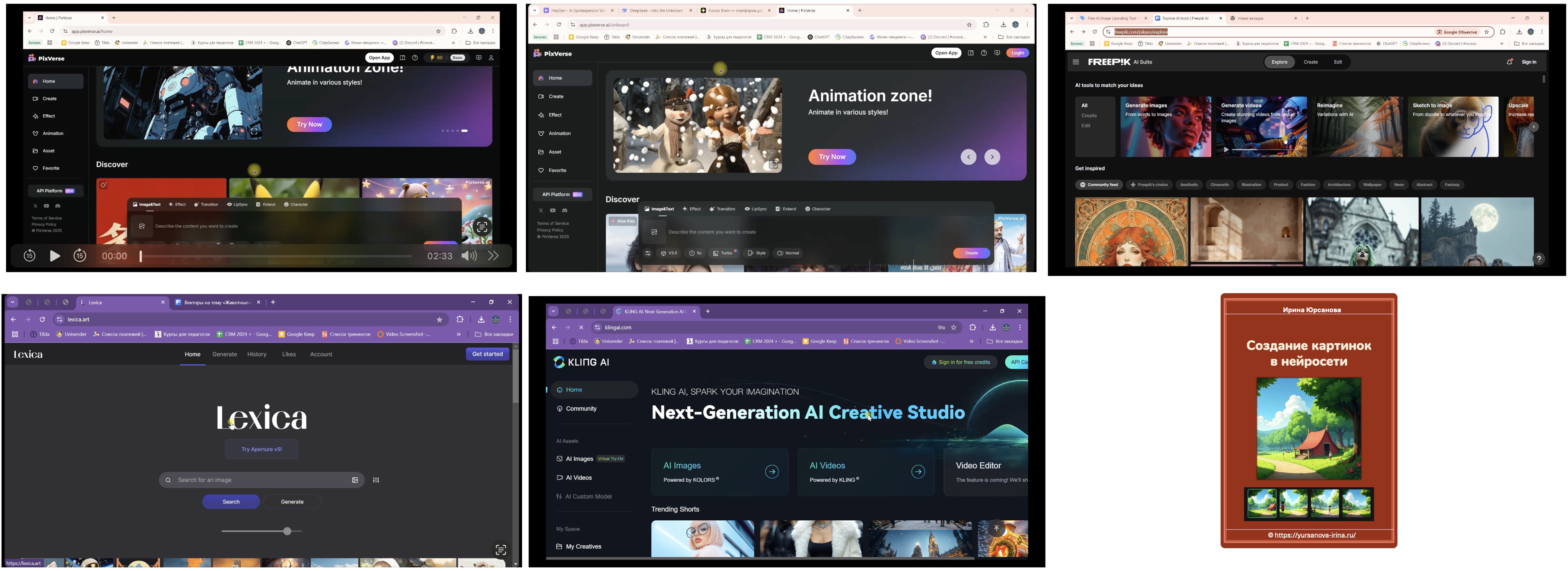Click the pink Create button in PixVerse onboard
This screenshot has width=1568, height=571.
click(x=972, y=253)
